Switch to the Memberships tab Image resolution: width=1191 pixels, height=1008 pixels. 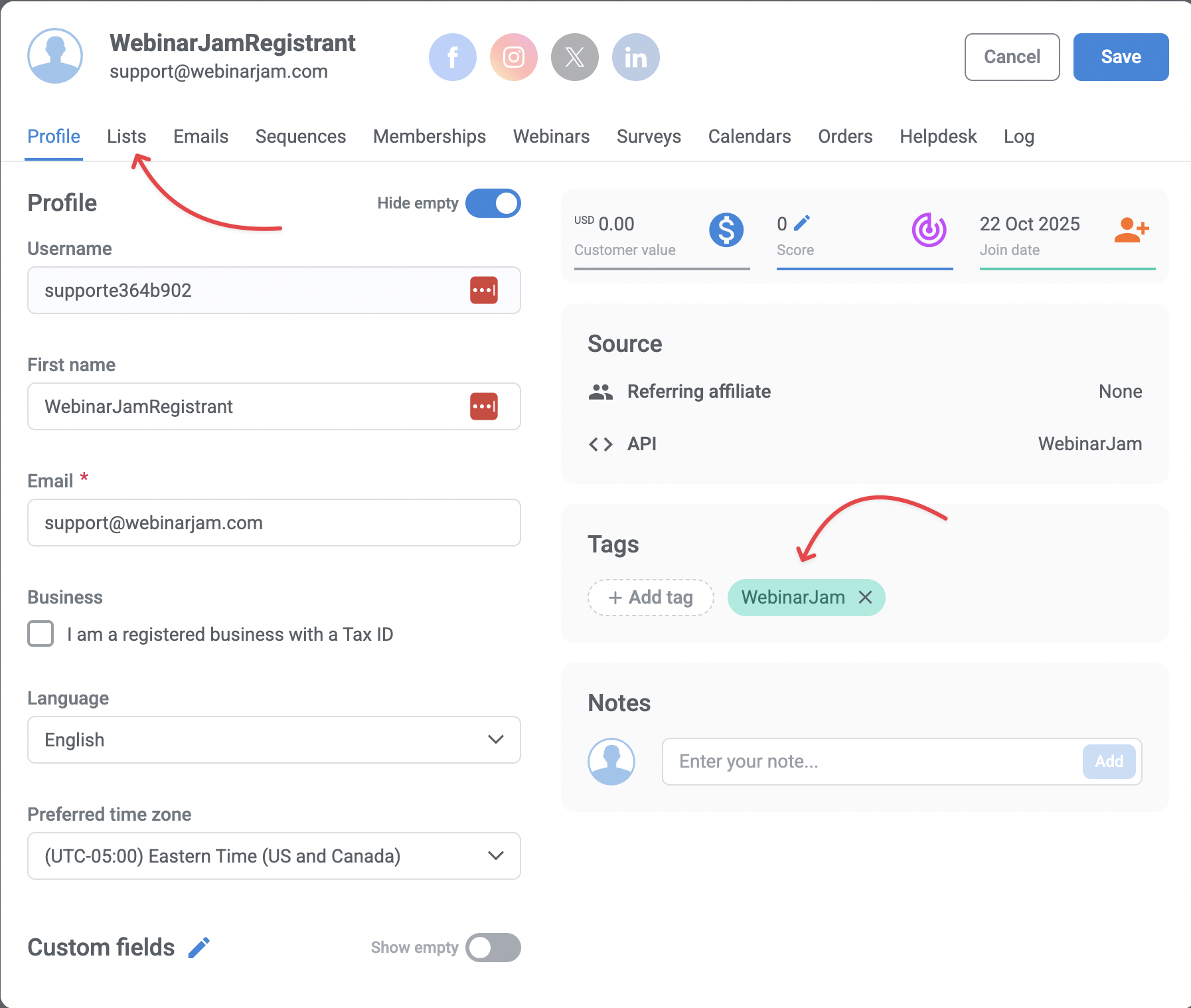(x=430, y=137)
